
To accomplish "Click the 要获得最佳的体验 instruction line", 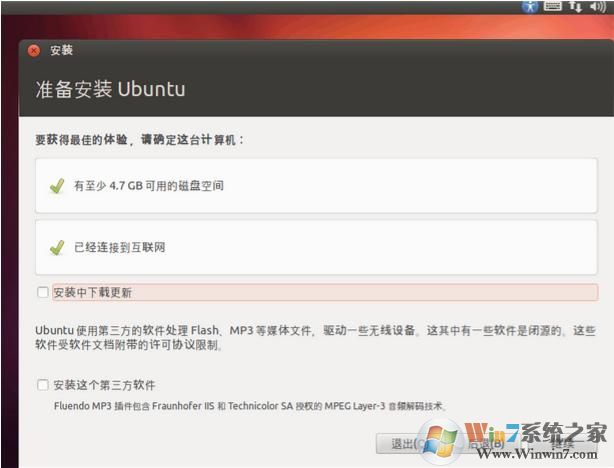I will 139,139.
